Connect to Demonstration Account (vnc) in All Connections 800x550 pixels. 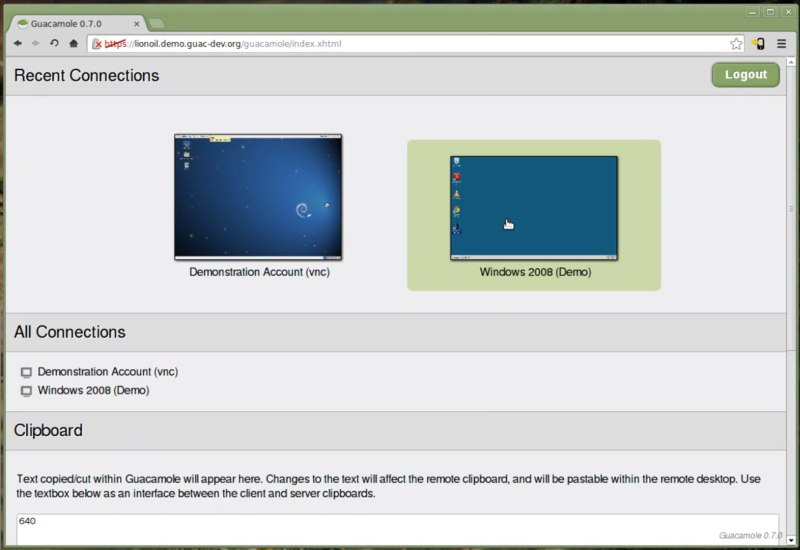tap(108, 371)
